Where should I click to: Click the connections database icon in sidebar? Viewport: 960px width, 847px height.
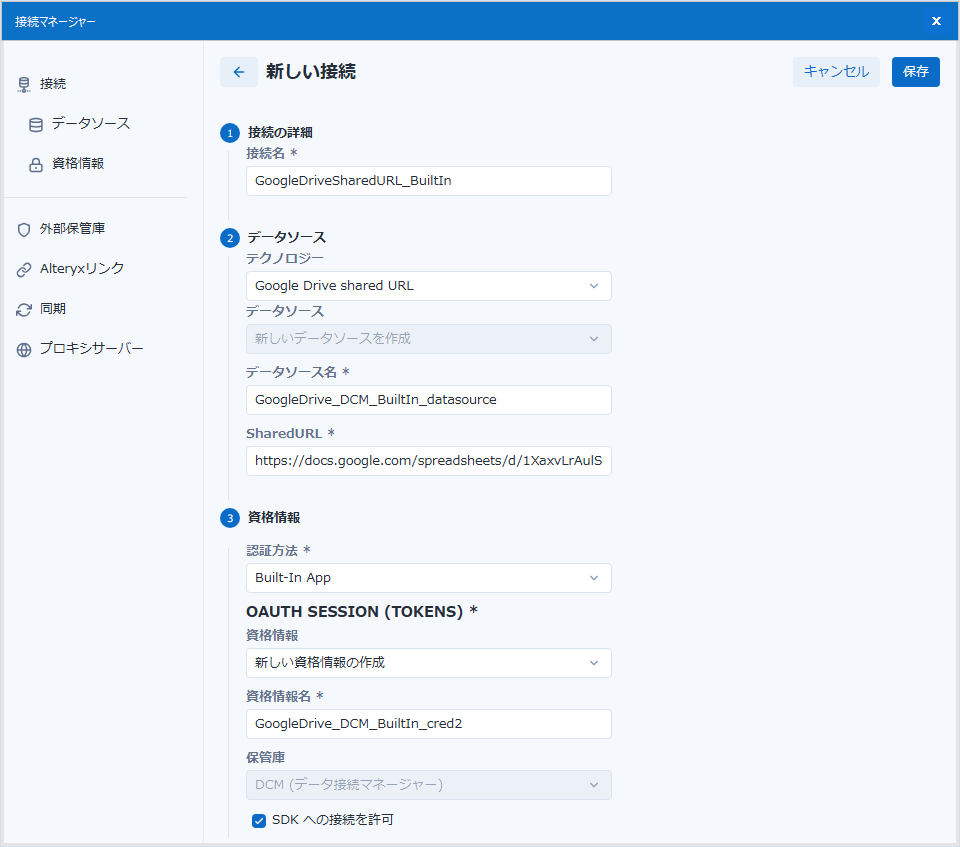pyautogui.click(x=24, y=85)
